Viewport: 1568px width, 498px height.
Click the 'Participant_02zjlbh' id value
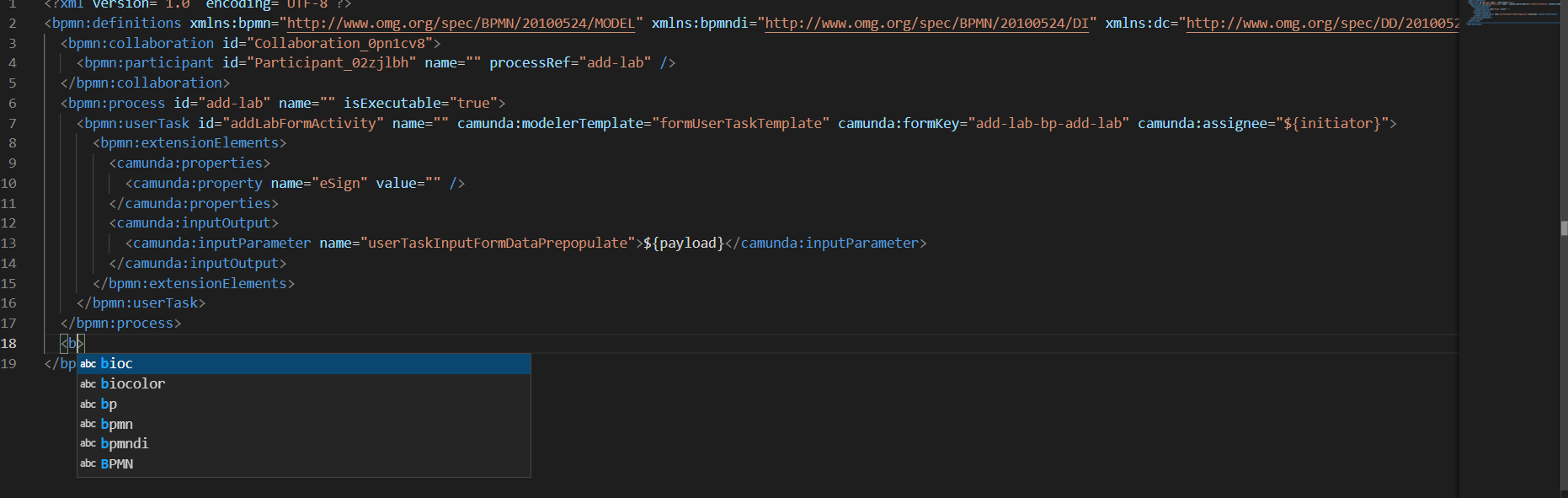pos(332,63)
